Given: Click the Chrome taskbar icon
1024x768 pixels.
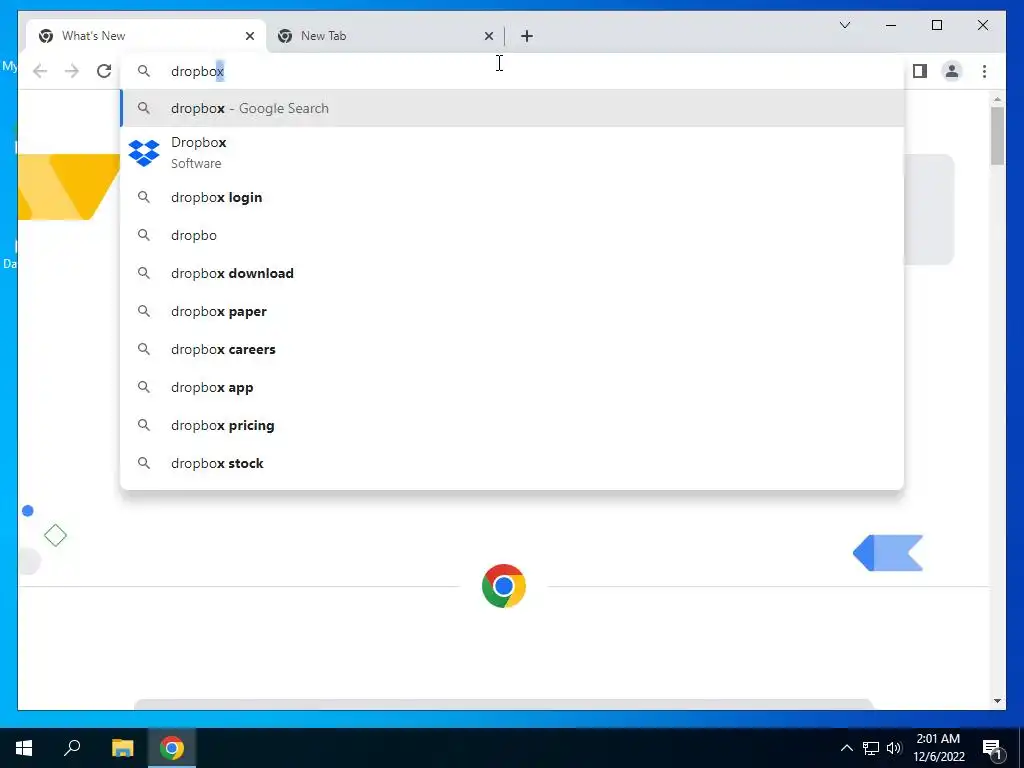Looking at the screenshot, I should [172, 748].
